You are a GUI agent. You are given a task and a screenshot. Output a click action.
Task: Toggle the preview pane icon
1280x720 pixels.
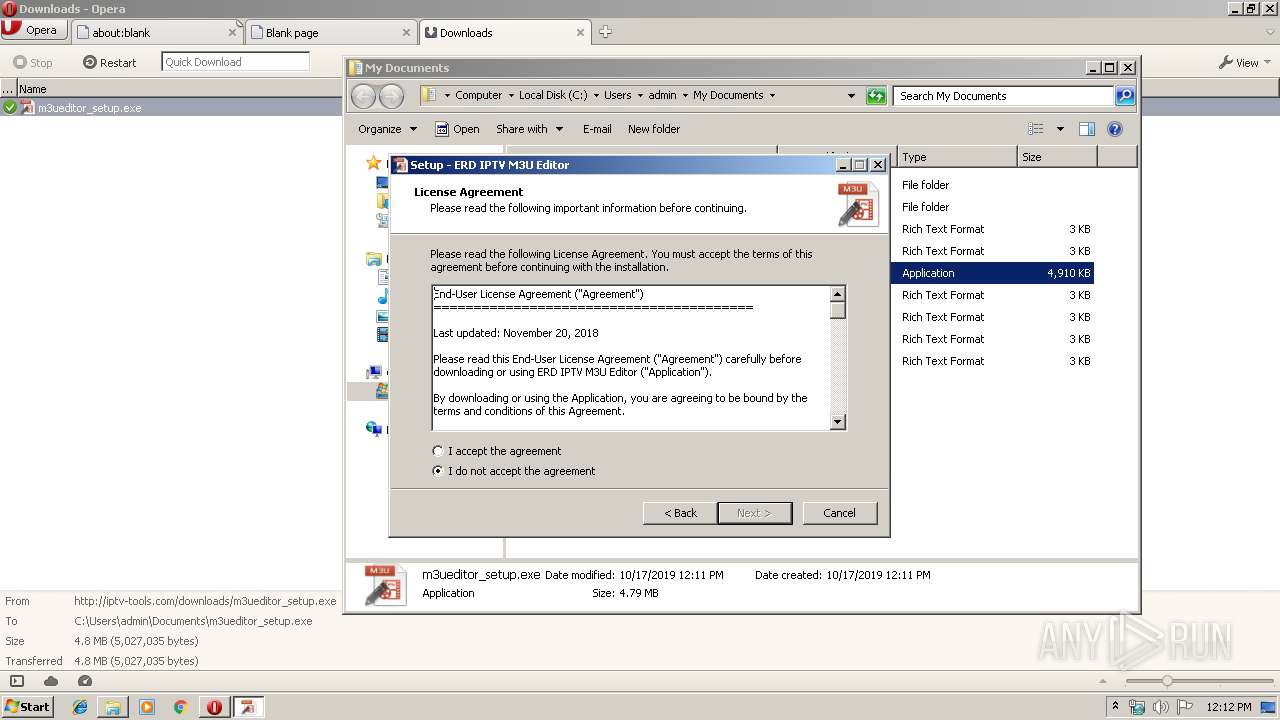(x=1087, y=129)
